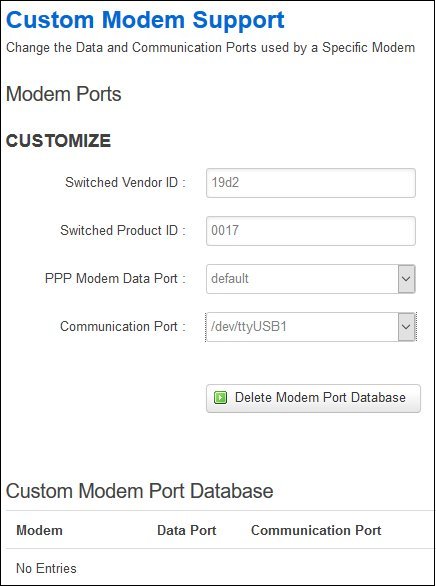Click the Modem Ports section heading
The width and height of the screenshot is (436, 586).
point(64,94)
